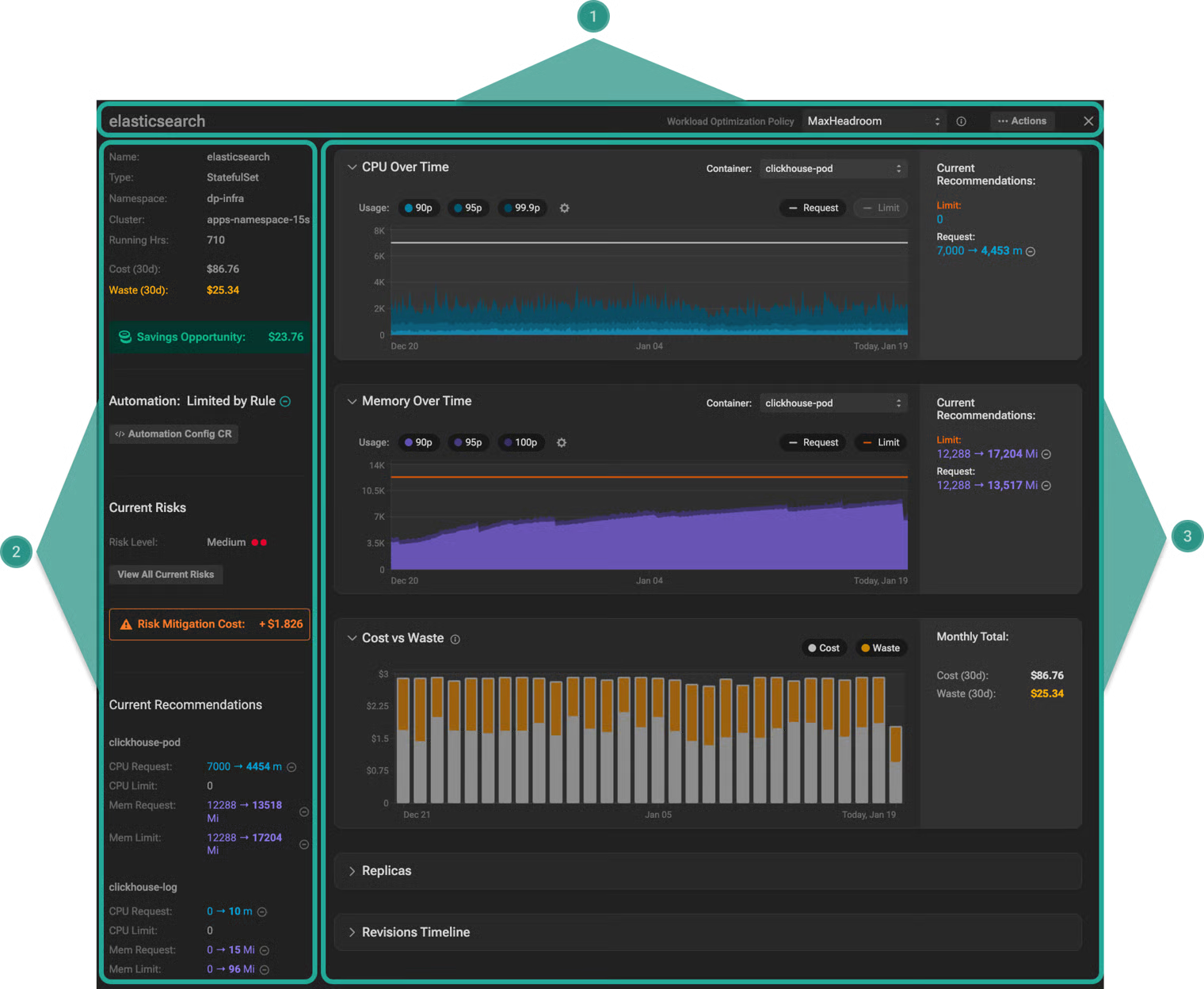Click the cluster name apps-namespace-15s
Image resolution: width=1204 pixels, height=989 pixels.
coord(258,220)
